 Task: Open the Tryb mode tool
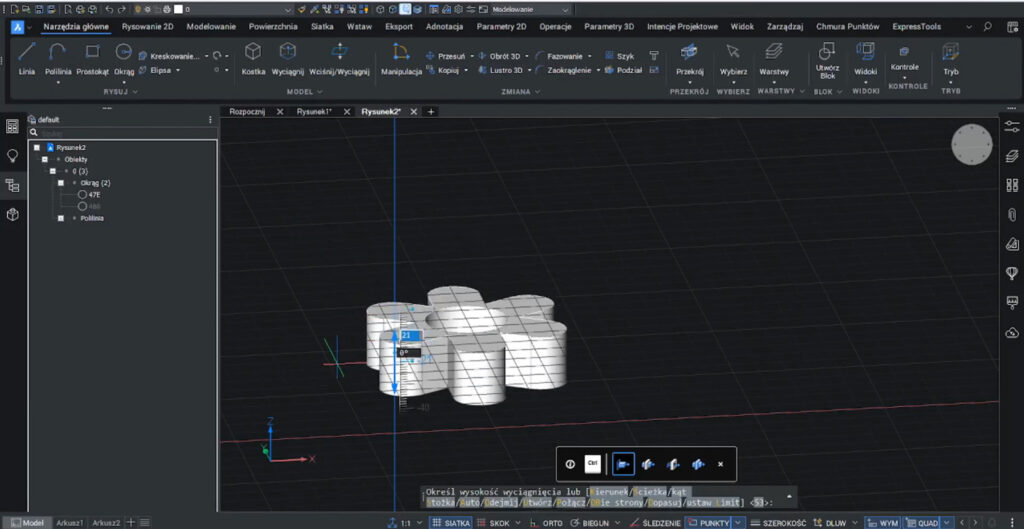pyautogui.click(x=951, y=59)
